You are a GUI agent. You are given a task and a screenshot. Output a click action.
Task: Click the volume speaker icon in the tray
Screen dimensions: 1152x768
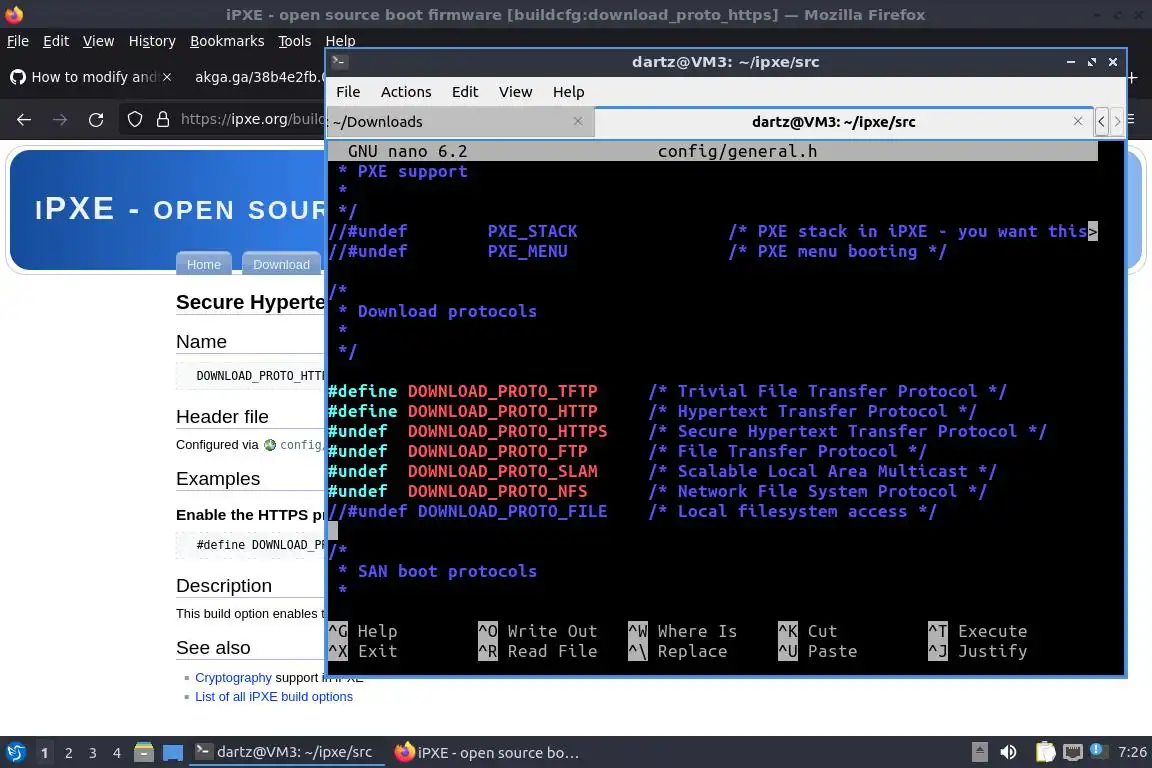pos(1008,753)
